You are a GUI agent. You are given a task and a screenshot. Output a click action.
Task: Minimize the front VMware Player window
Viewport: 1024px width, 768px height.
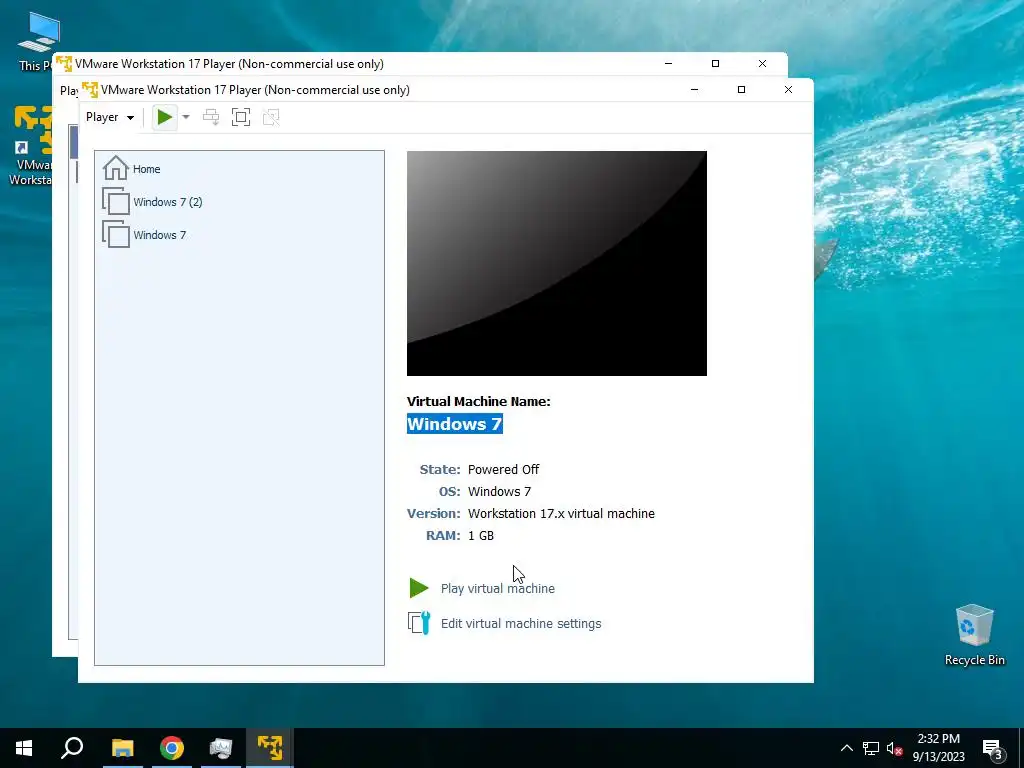tap(694, 89)
